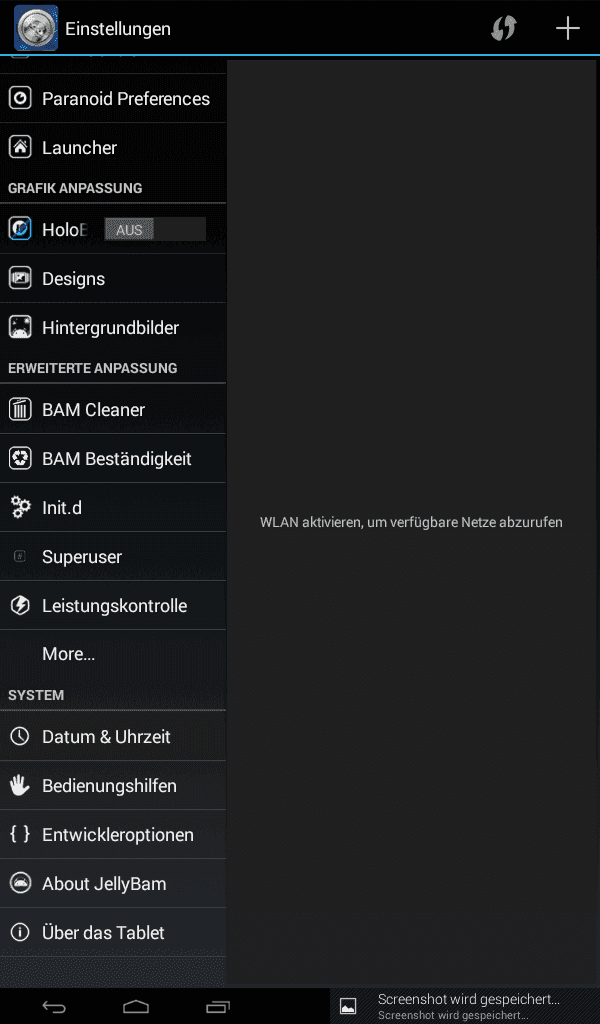Toggle the HoloBAM AUS switch

click(x=155, y=229)
